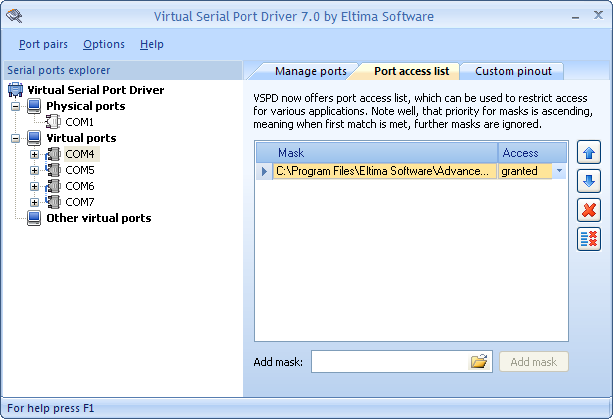Select COM4 in the ports tree
613x419 pixels.
(x=80, y=154)
